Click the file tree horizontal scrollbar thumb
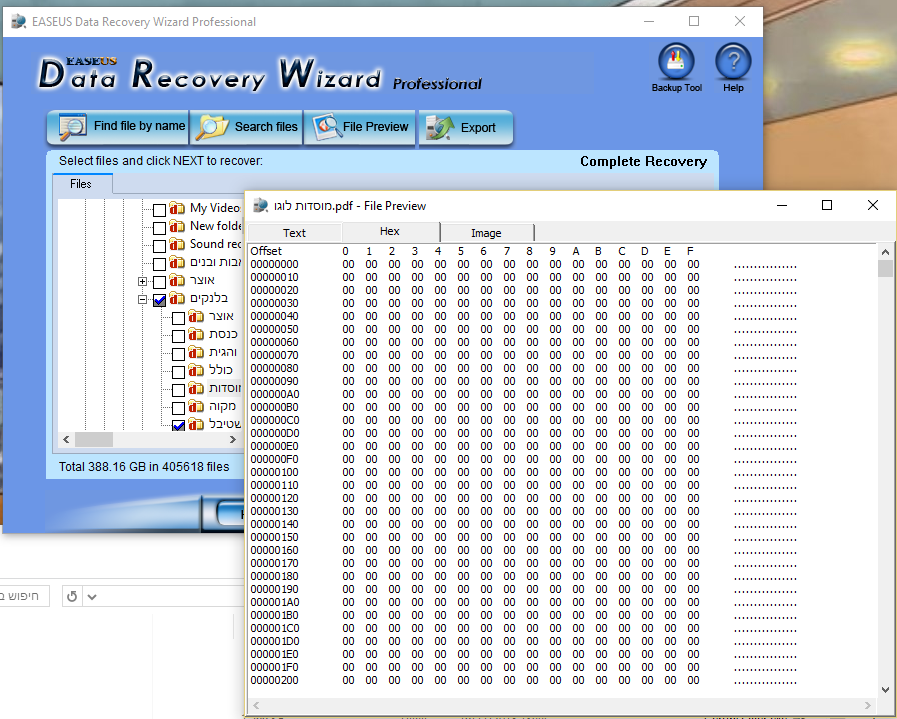 coord(94,439)
